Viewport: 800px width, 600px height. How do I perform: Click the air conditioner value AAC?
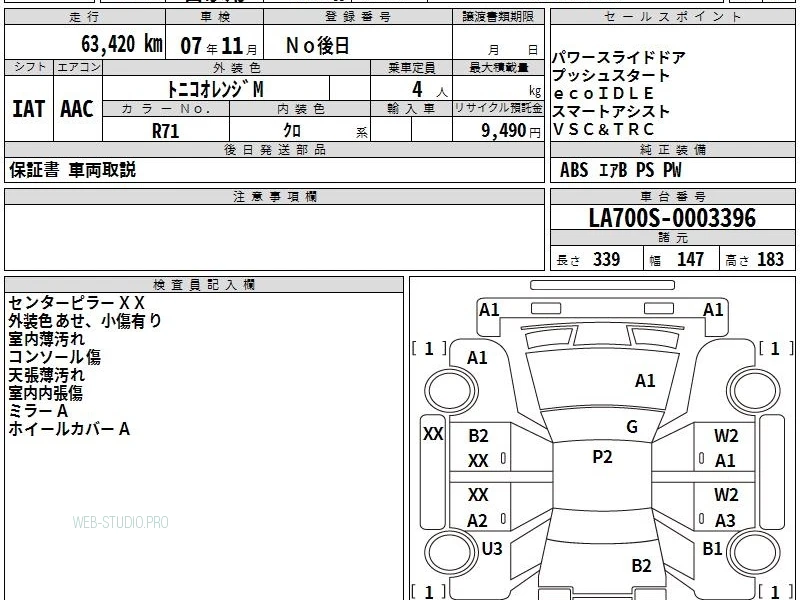tap(77, 109)
